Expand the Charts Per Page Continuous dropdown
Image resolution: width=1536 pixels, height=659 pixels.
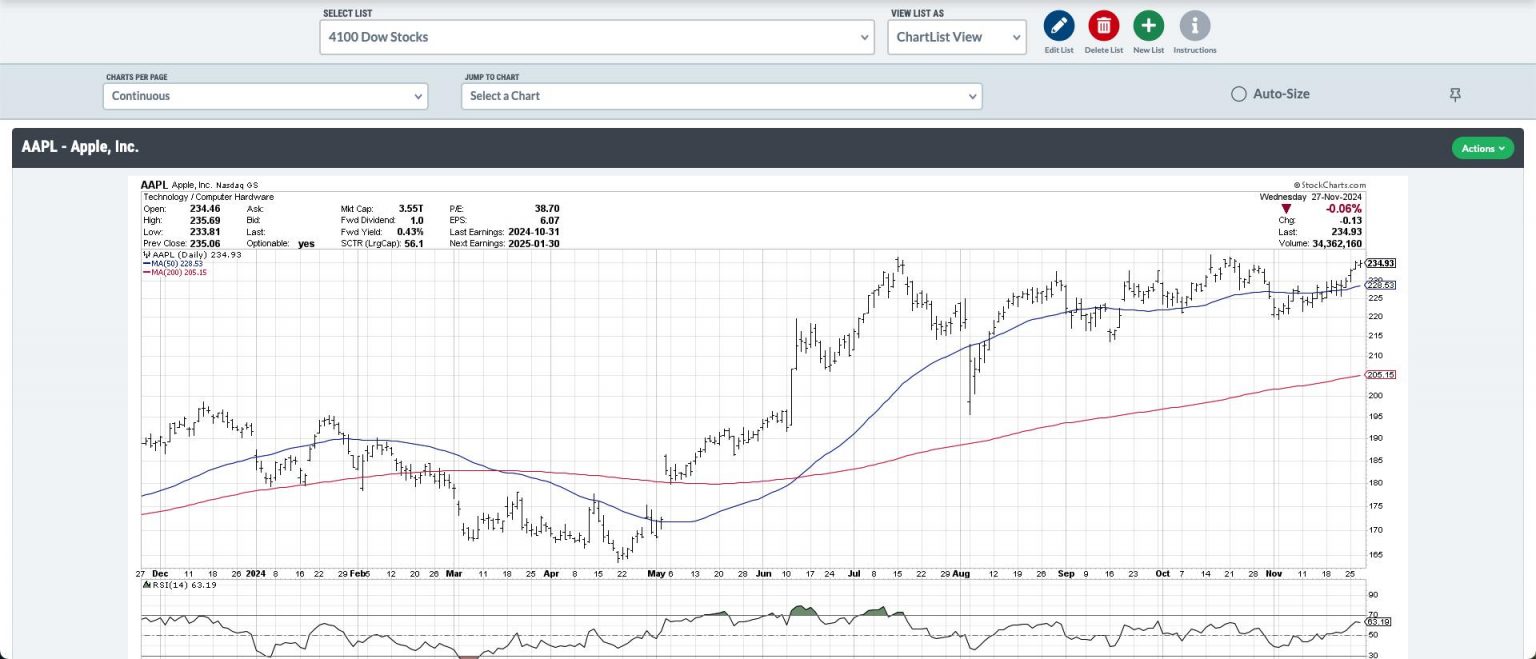[x=265, y=96]
